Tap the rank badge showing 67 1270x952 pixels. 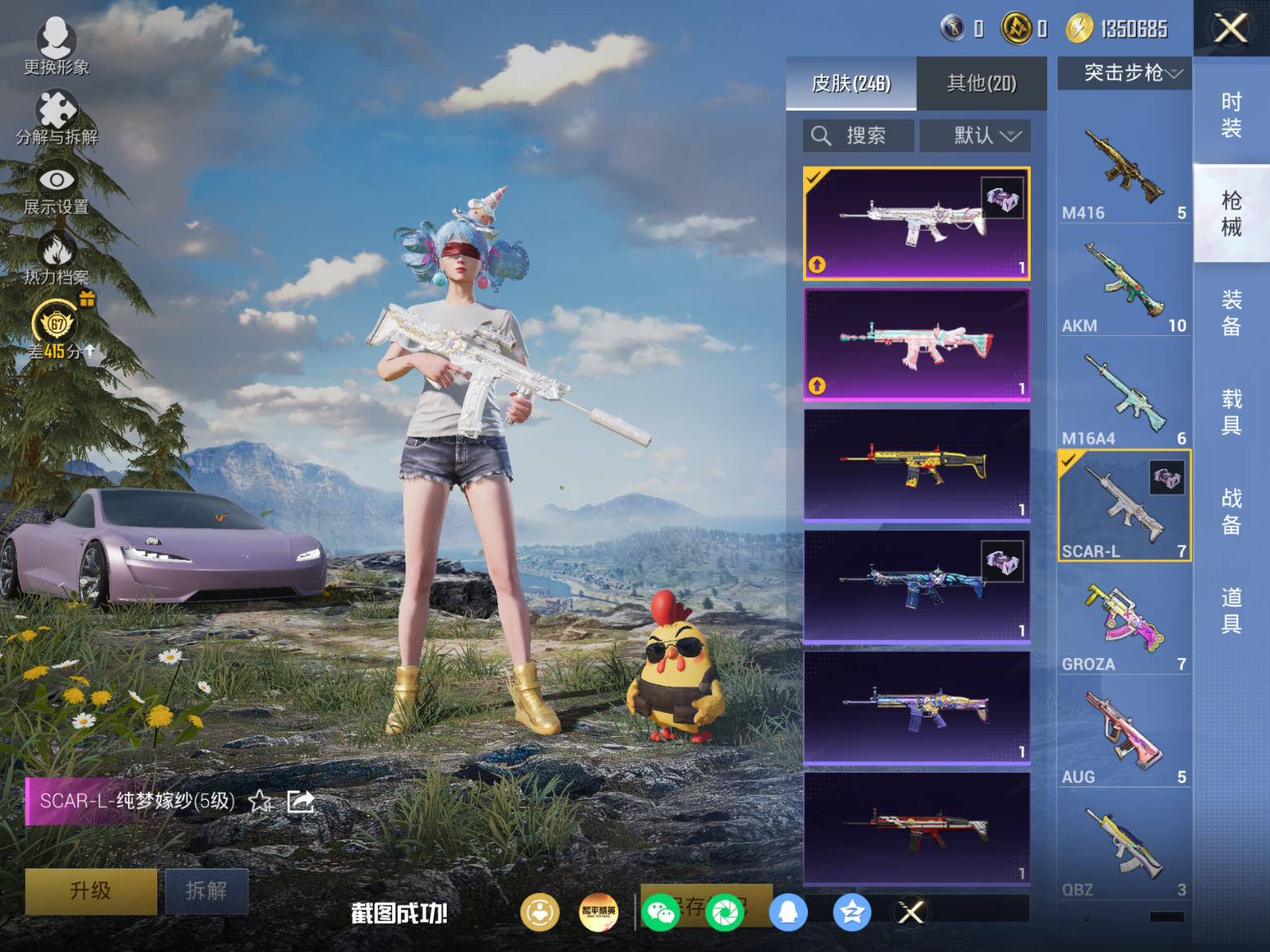pyautogui.click(x=56, y=324)
